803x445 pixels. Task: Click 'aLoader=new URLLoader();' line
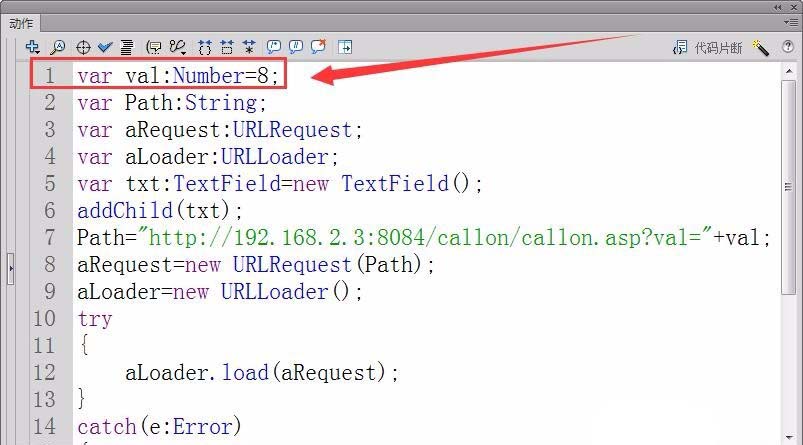click(x=220, y=292)
